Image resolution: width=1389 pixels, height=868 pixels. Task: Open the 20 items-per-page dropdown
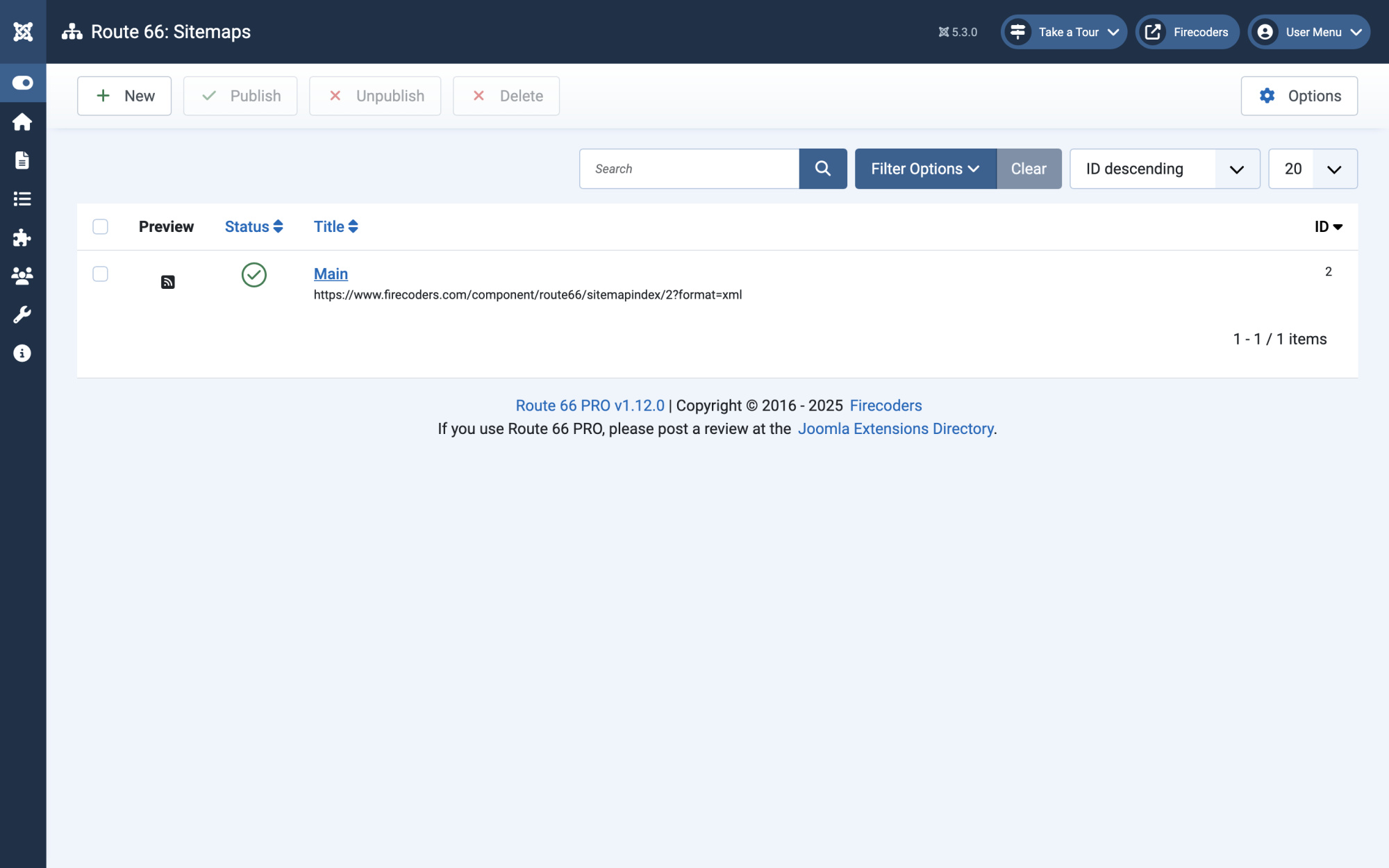[1313, 169]
